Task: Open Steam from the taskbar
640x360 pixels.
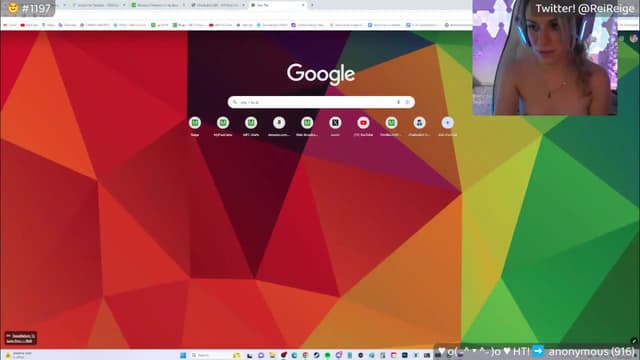Action: coord(316,355)
